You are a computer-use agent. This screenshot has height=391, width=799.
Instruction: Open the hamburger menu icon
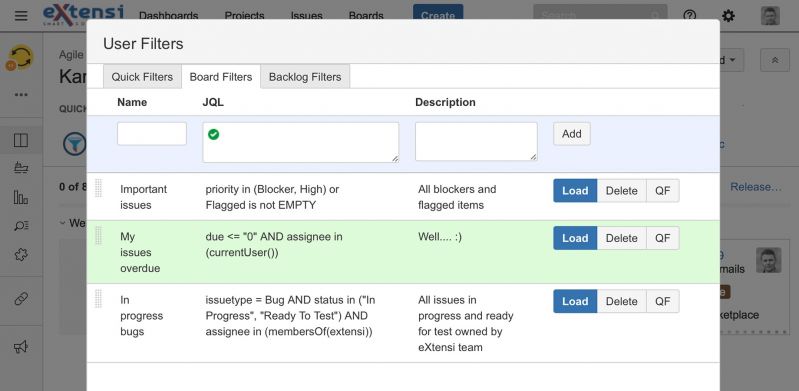[x=21, y=16]
